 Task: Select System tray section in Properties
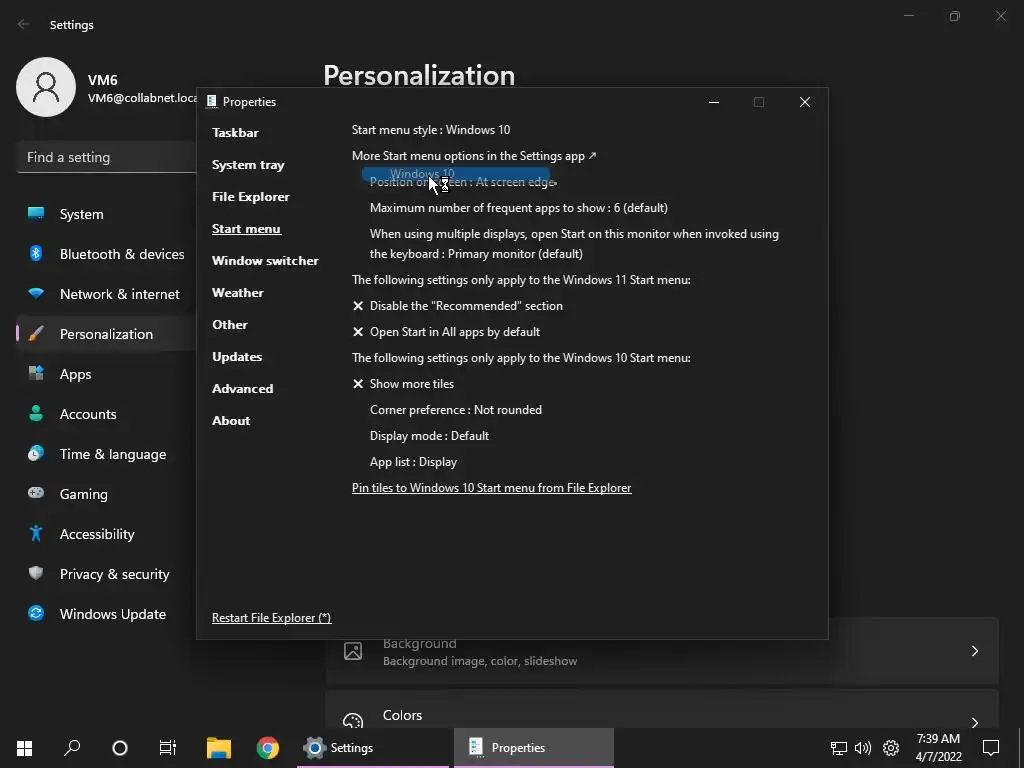pyautogui.click(x=248, y=165)
